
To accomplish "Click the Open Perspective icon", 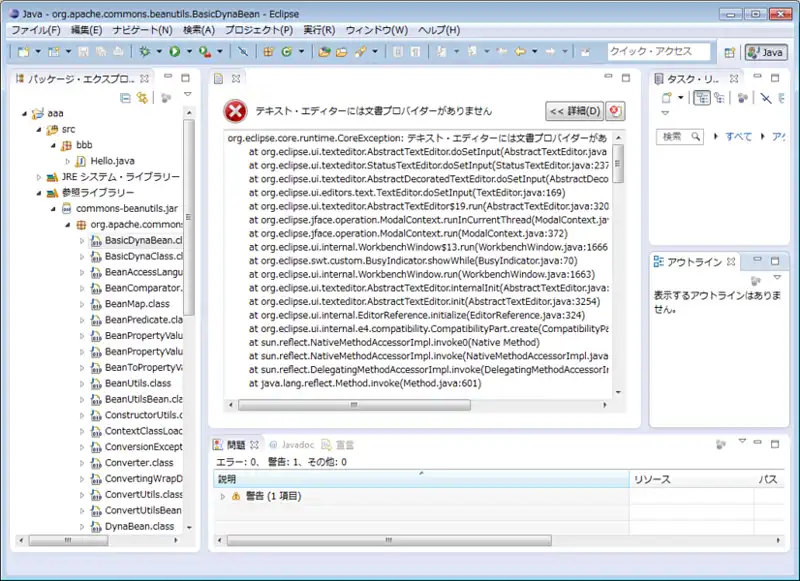I will 730,52.
